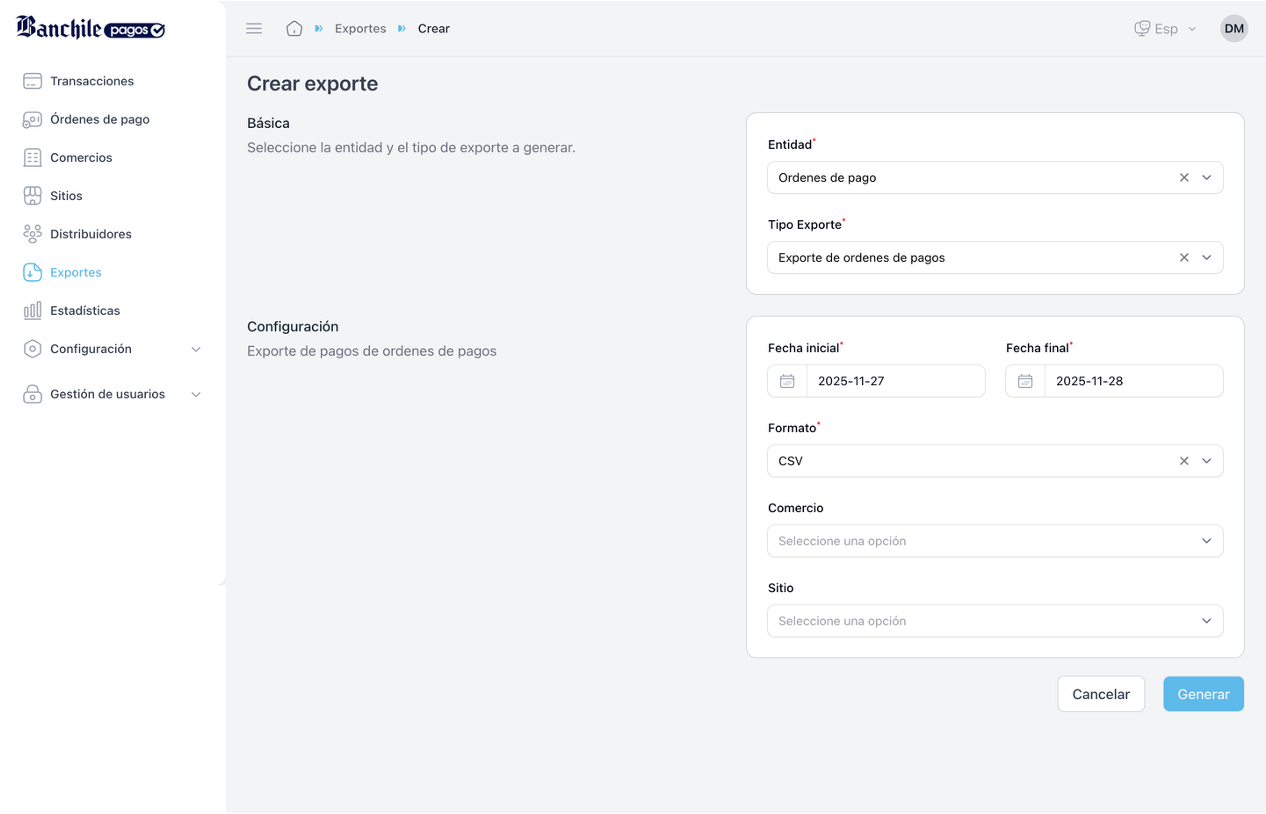Clear the Entidad selection
The image size is (1266, 814).
tap(1184, 178)
